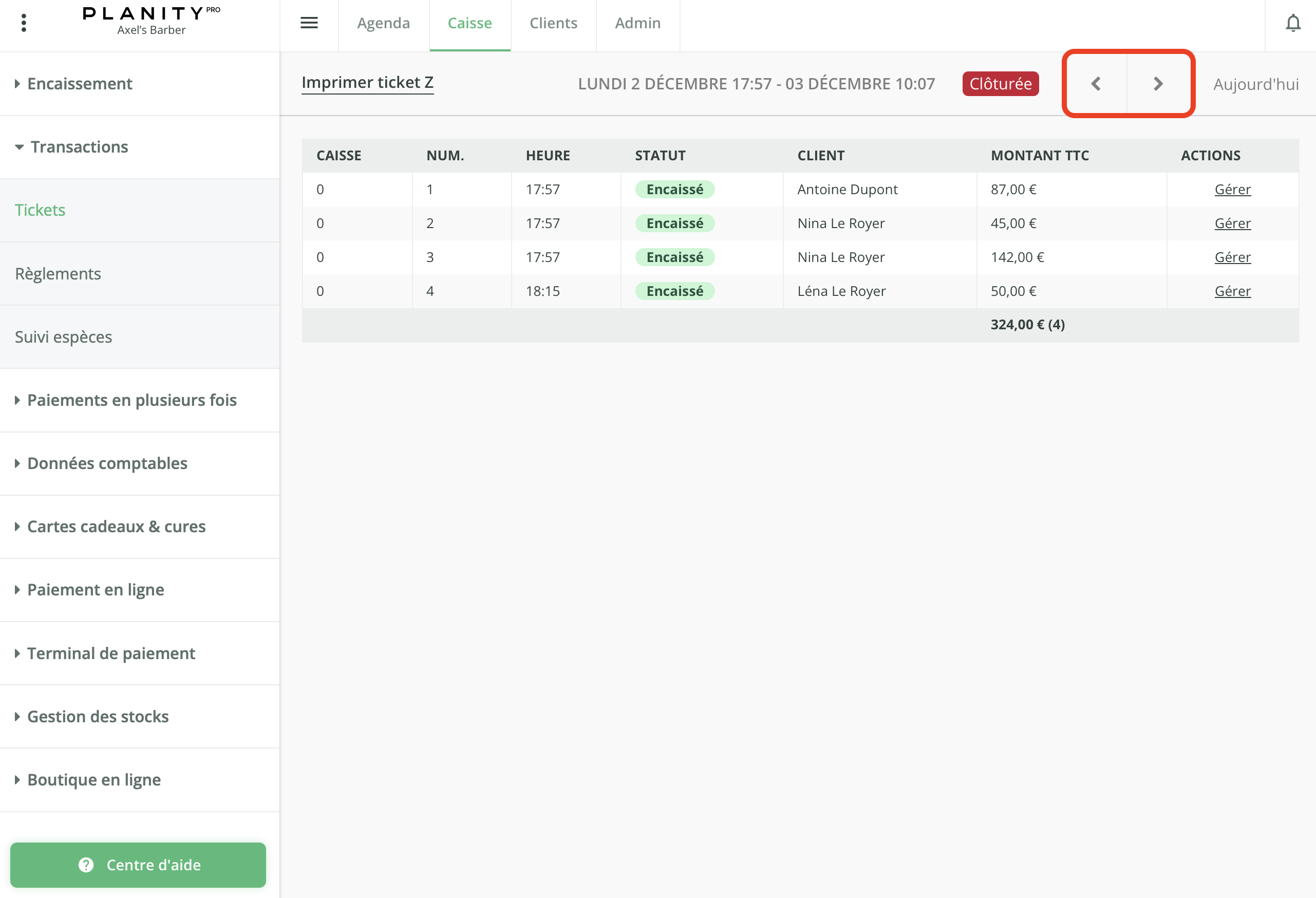This screenshot has height=898, width=1316.
Task: Jump to Aujourd'hui
Action: (x=1255, y=84)
